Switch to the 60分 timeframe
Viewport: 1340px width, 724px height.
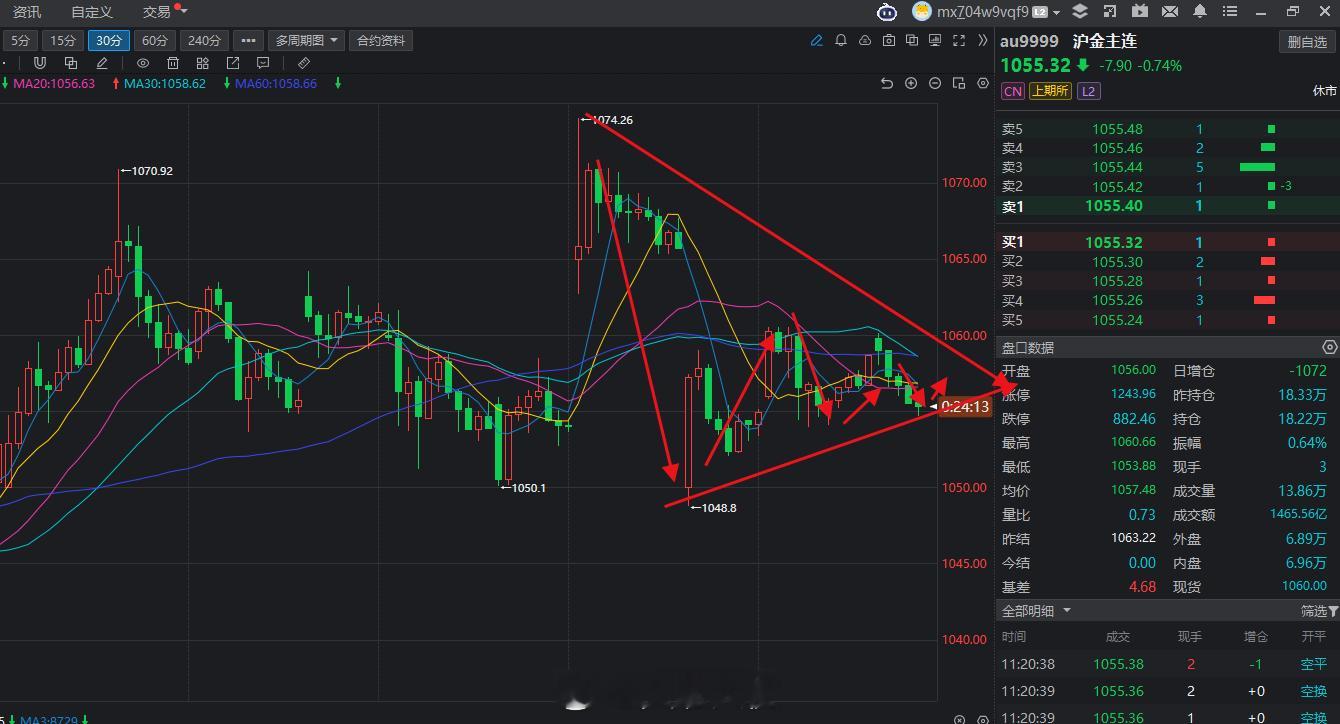coord(155,41)
